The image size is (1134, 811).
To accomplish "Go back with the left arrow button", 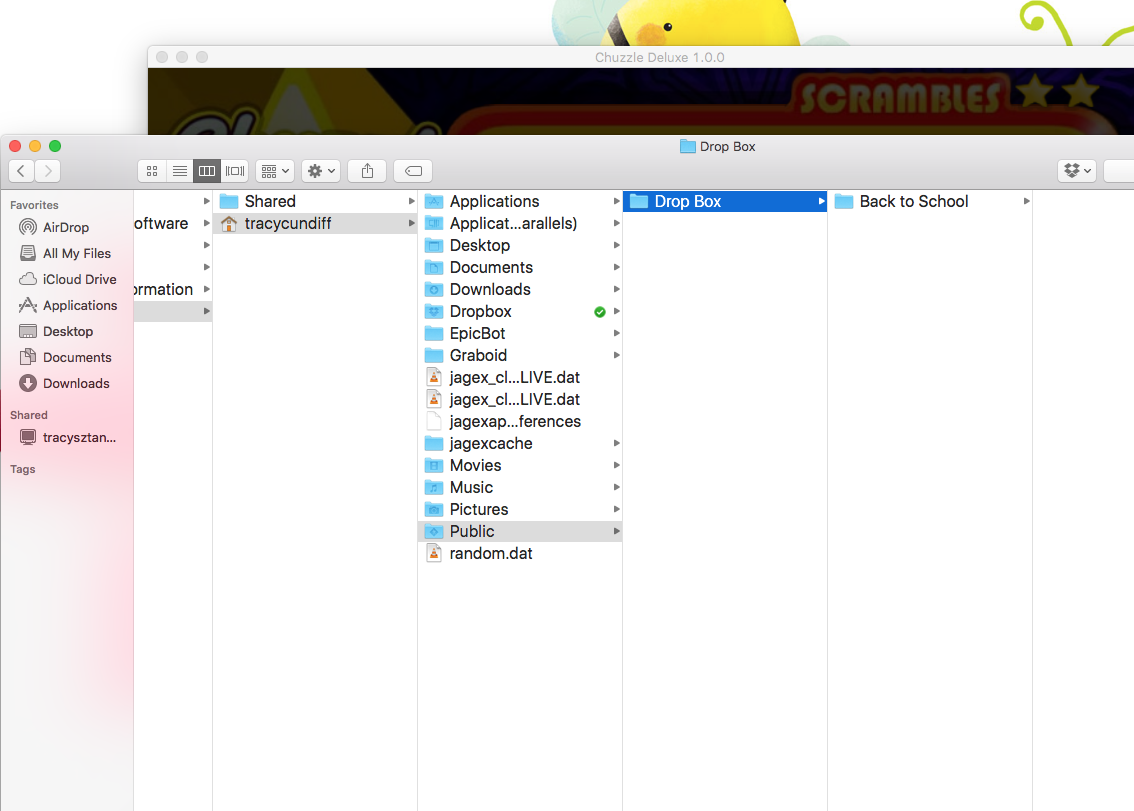I will [x=21, y=171].
